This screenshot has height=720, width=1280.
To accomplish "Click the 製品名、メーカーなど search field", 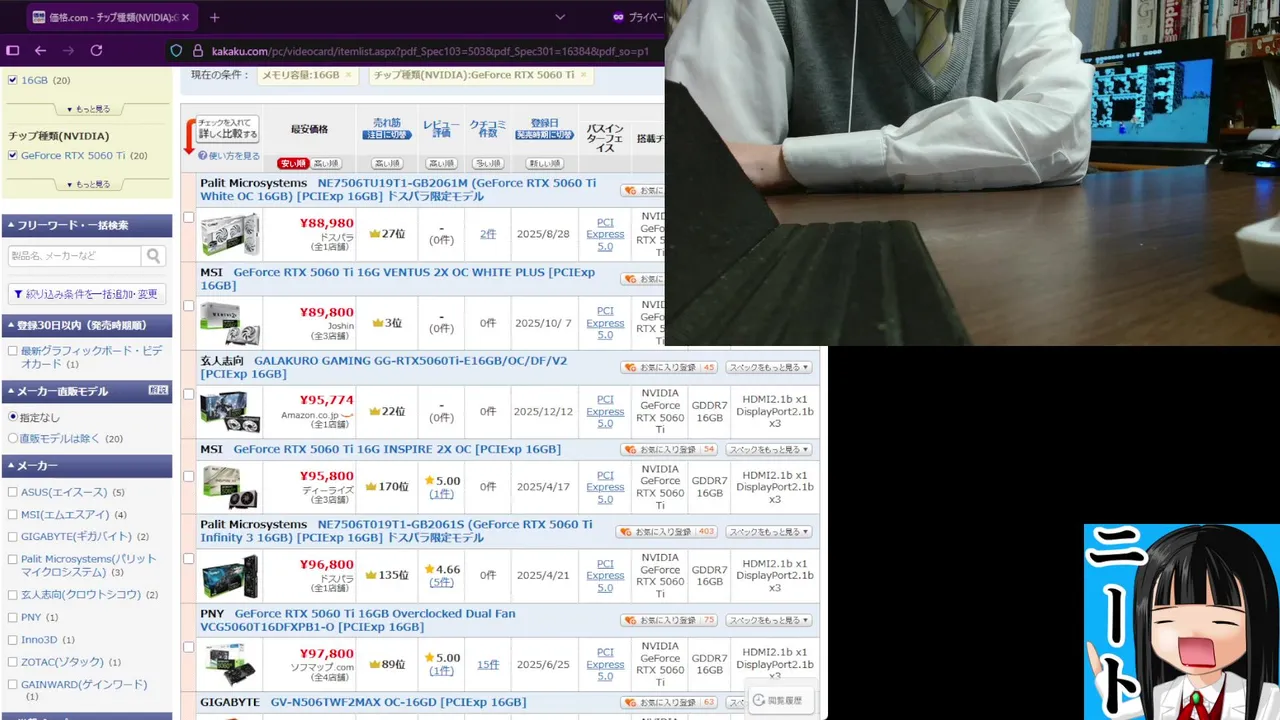I will (75, 256).
